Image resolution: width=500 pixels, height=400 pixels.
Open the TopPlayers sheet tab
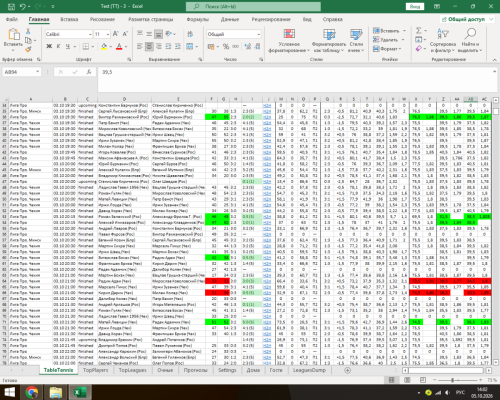click(96, 370)
